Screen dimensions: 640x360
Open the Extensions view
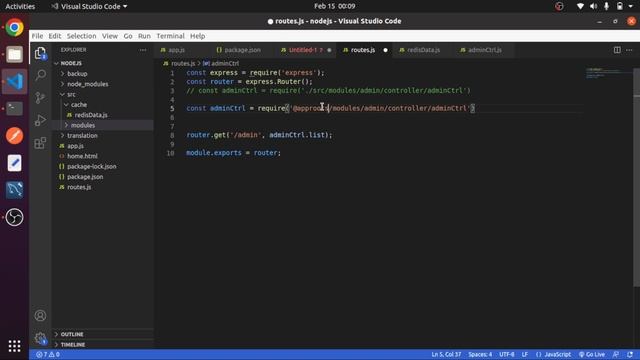40,143
